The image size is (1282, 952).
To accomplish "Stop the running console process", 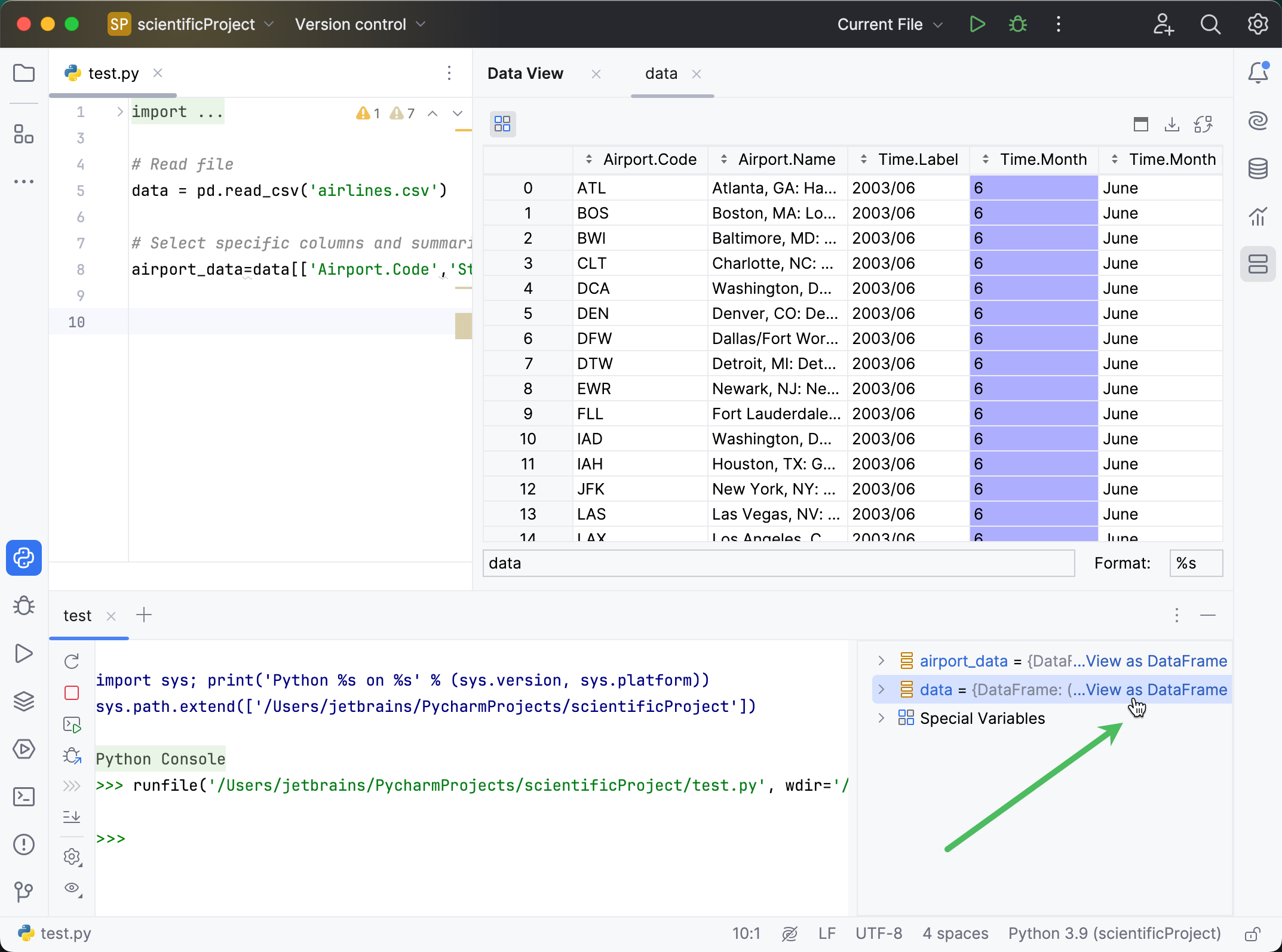I will (x=72, y=693).
